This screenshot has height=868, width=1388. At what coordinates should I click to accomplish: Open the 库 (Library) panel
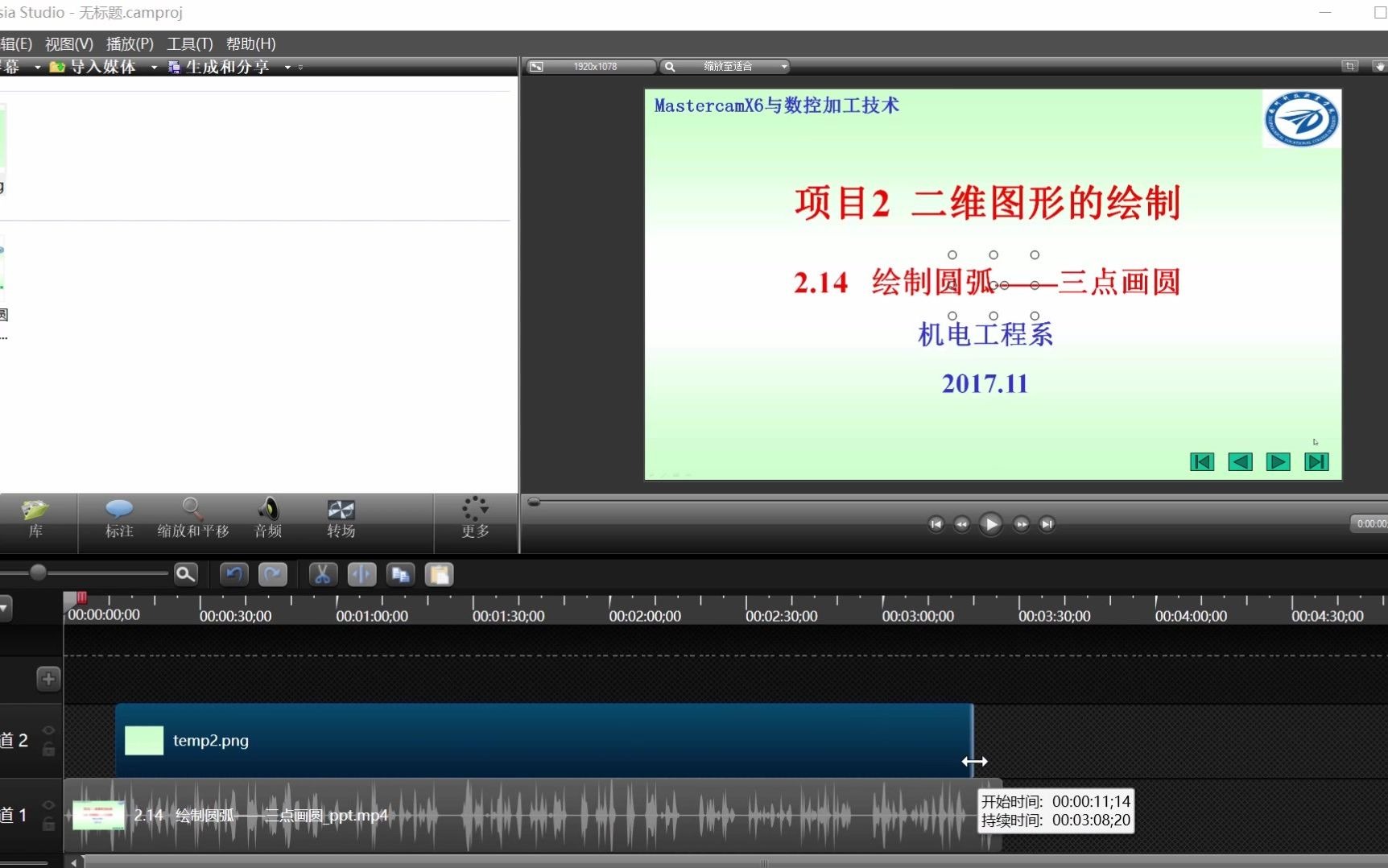35,519
